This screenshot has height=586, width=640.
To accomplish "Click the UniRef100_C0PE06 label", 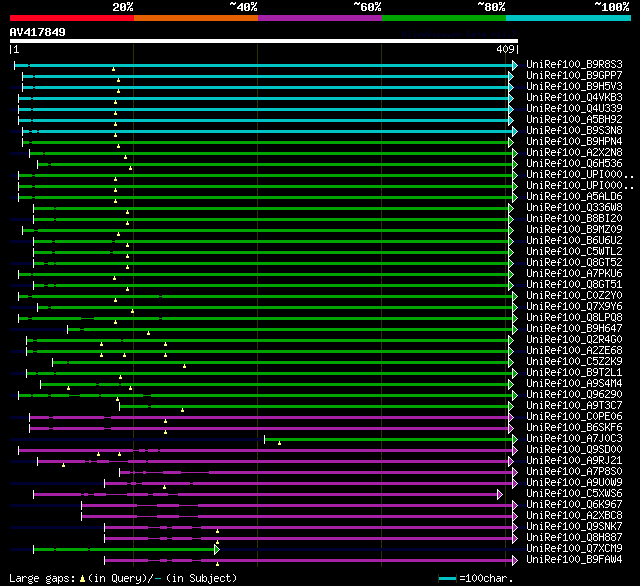I will 574,417.
